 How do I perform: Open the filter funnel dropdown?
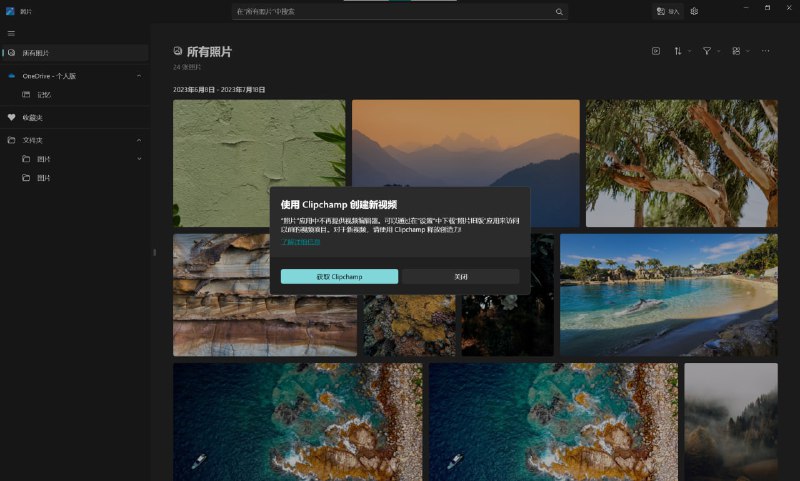(711, 51)
